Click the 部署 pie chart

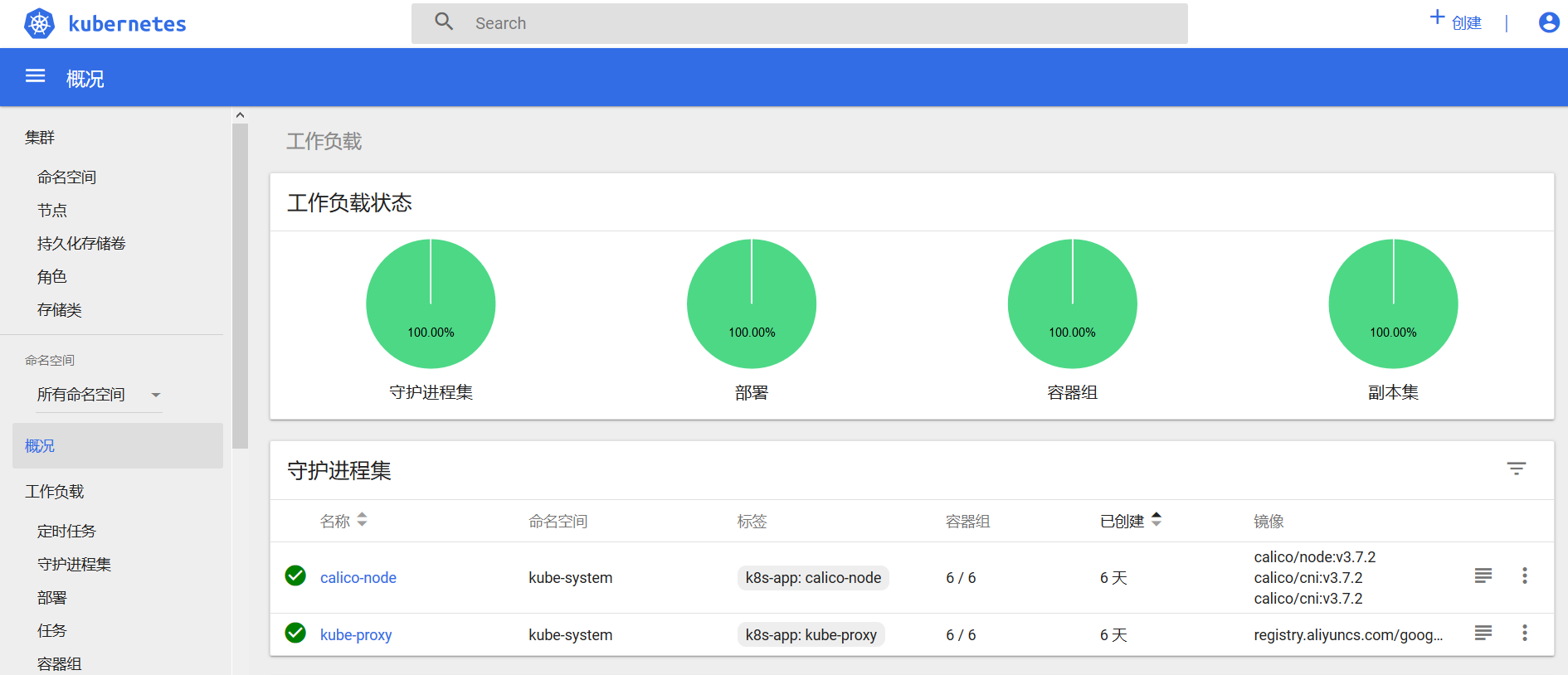point(752,304)
